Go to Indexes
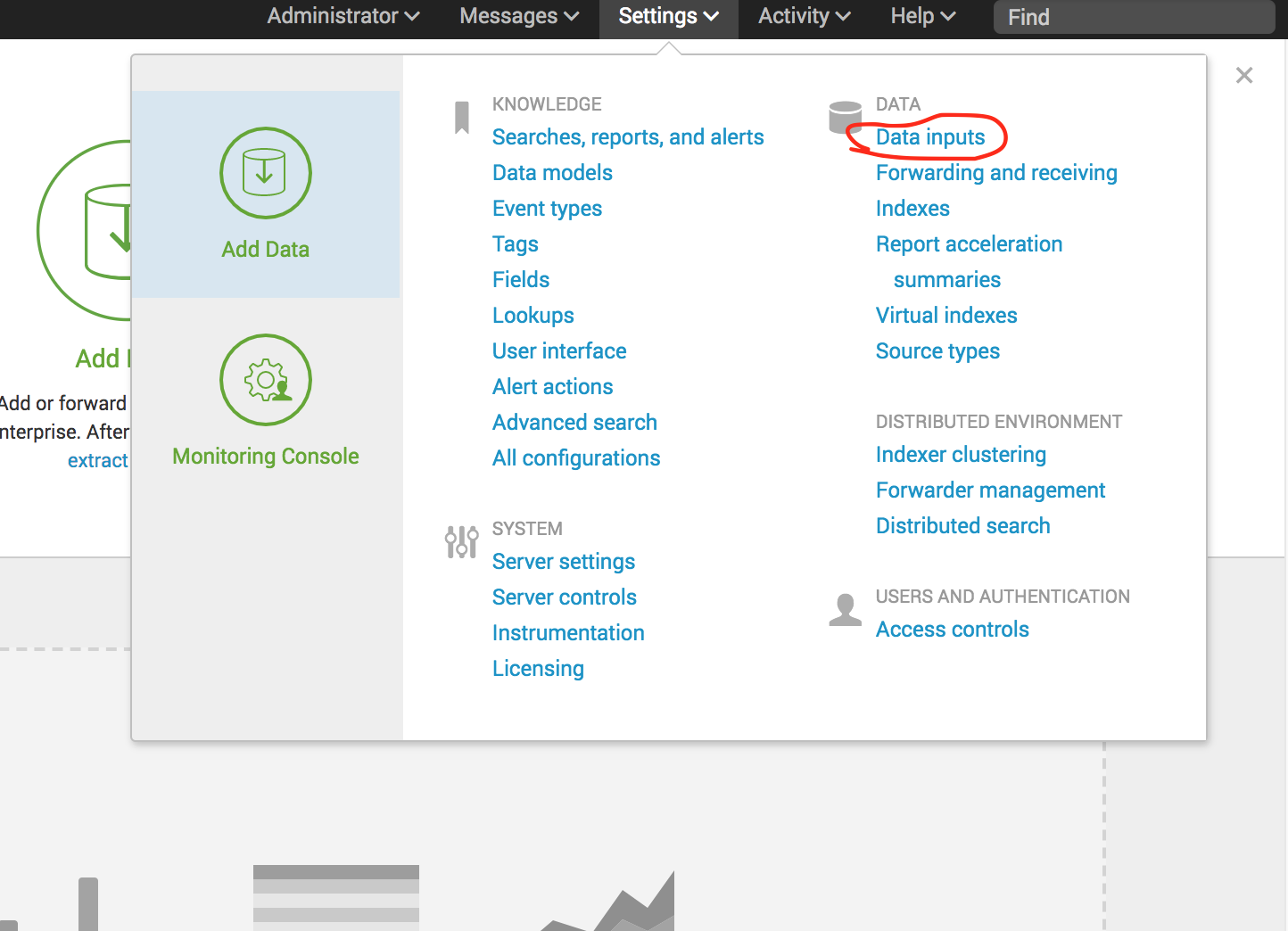 click(x=912, y=209)
